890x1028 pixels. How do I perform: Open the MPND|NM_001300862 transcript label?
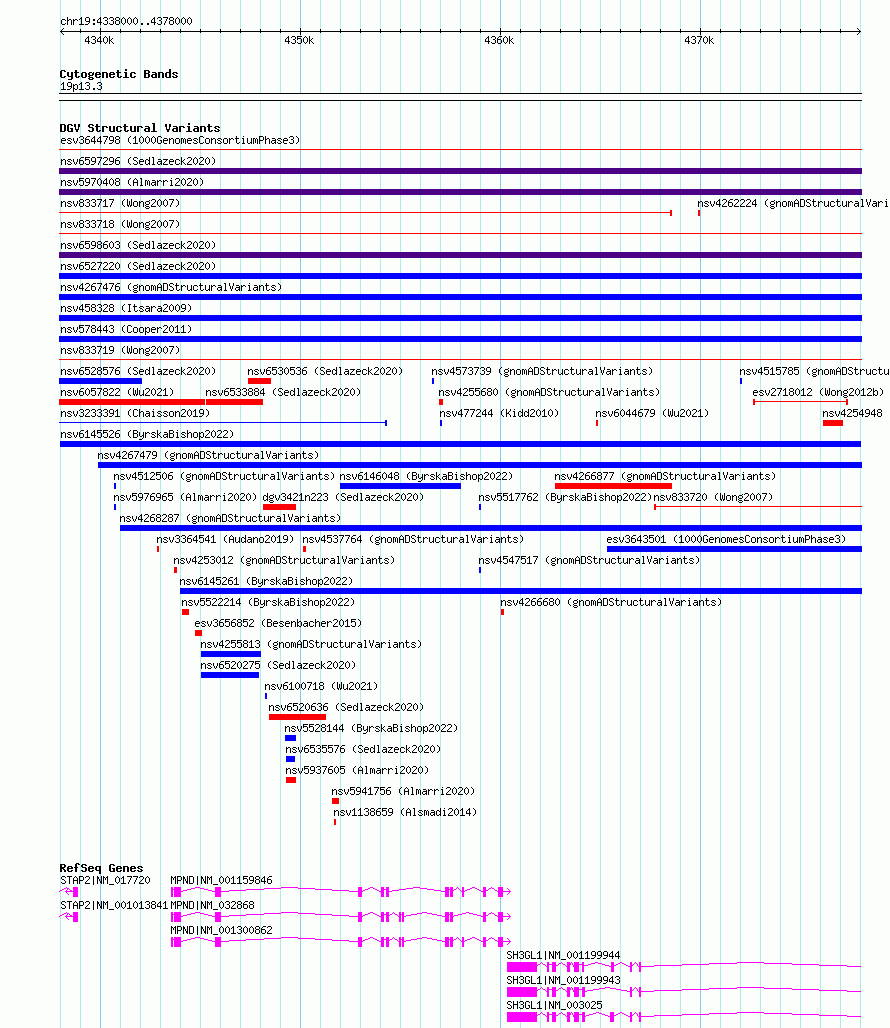tap(221, 930)
